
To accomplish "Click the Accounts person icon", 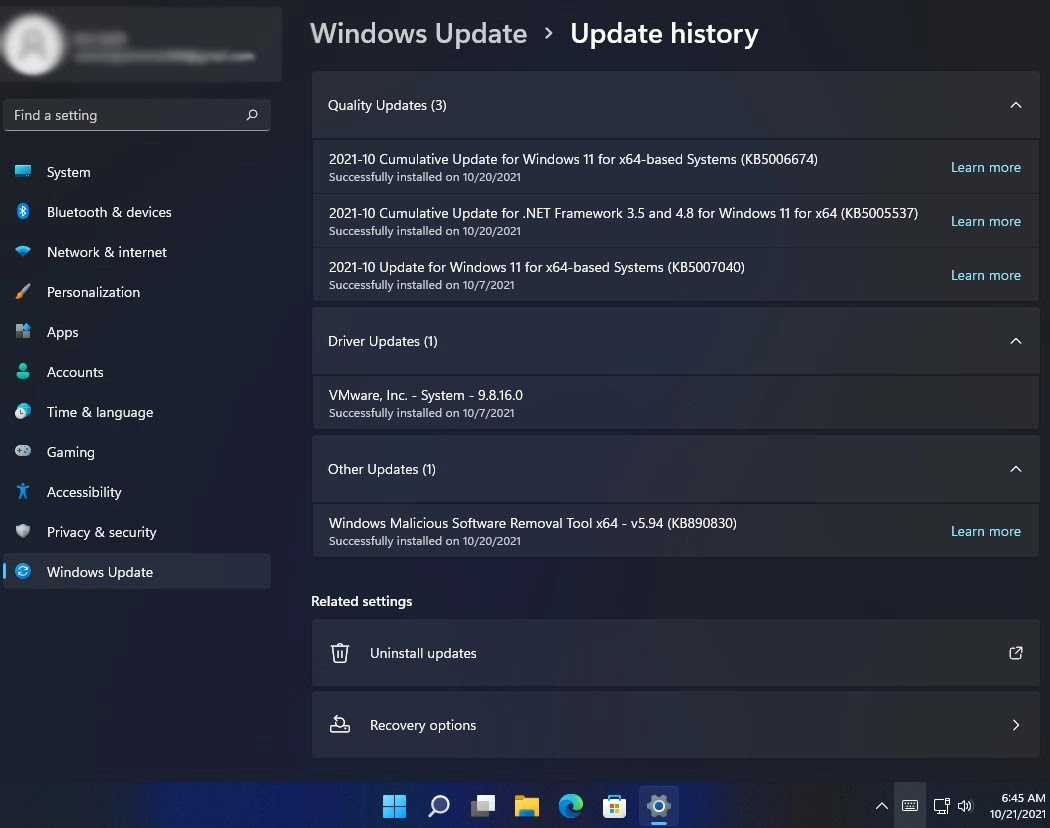I will (23, 371).
